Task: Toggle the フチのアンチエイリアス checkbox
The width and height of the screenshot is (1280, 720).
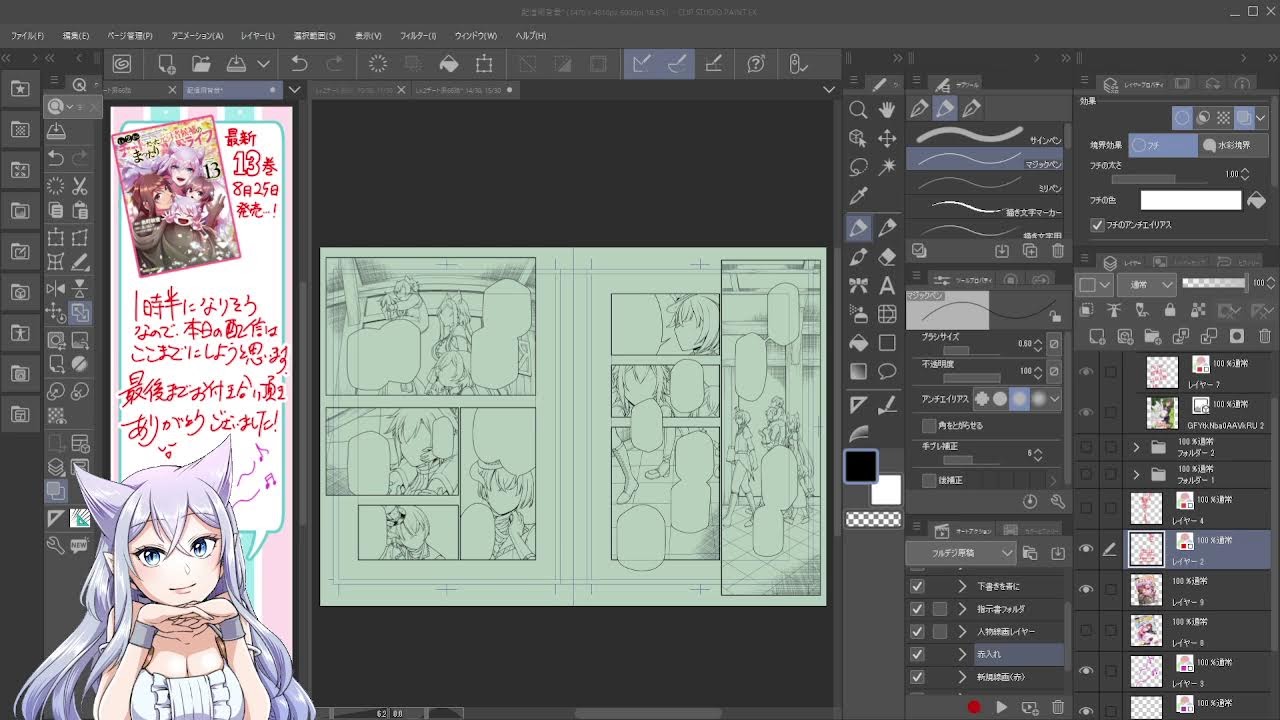Action: tap(1097, 225)
